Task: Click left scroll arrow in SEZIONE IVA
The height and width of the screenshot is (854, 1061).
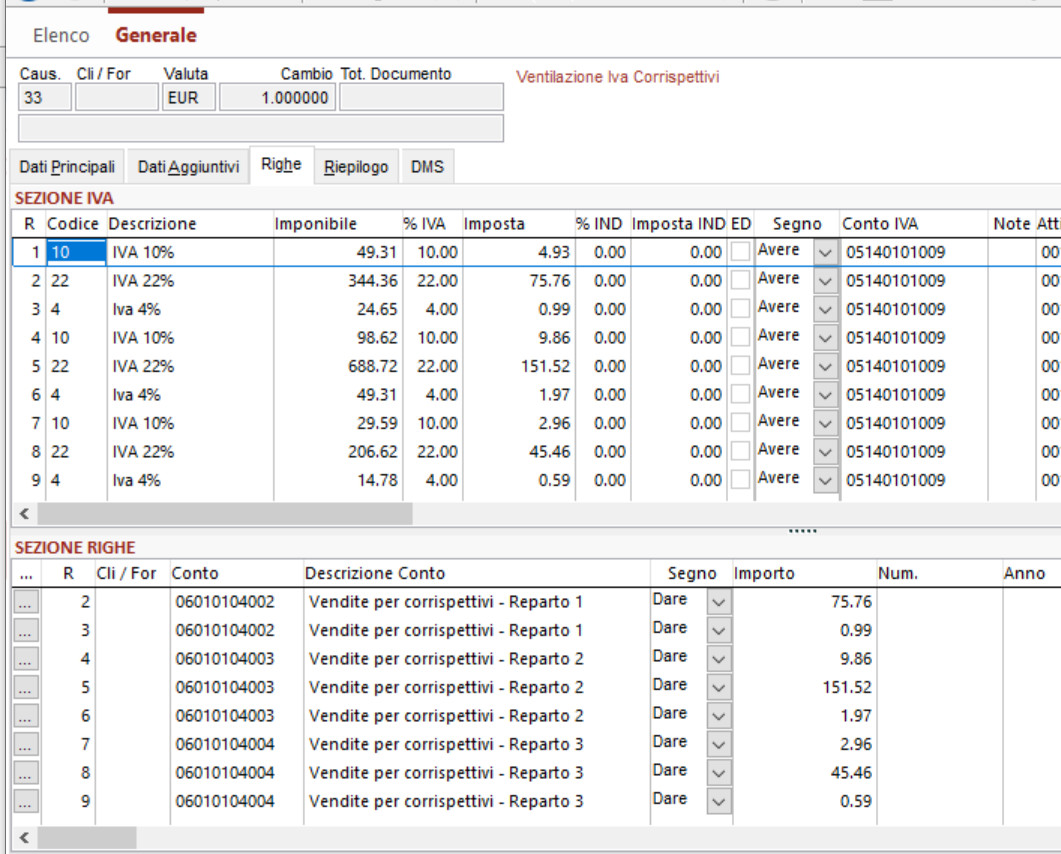Action: click(24, 514)
